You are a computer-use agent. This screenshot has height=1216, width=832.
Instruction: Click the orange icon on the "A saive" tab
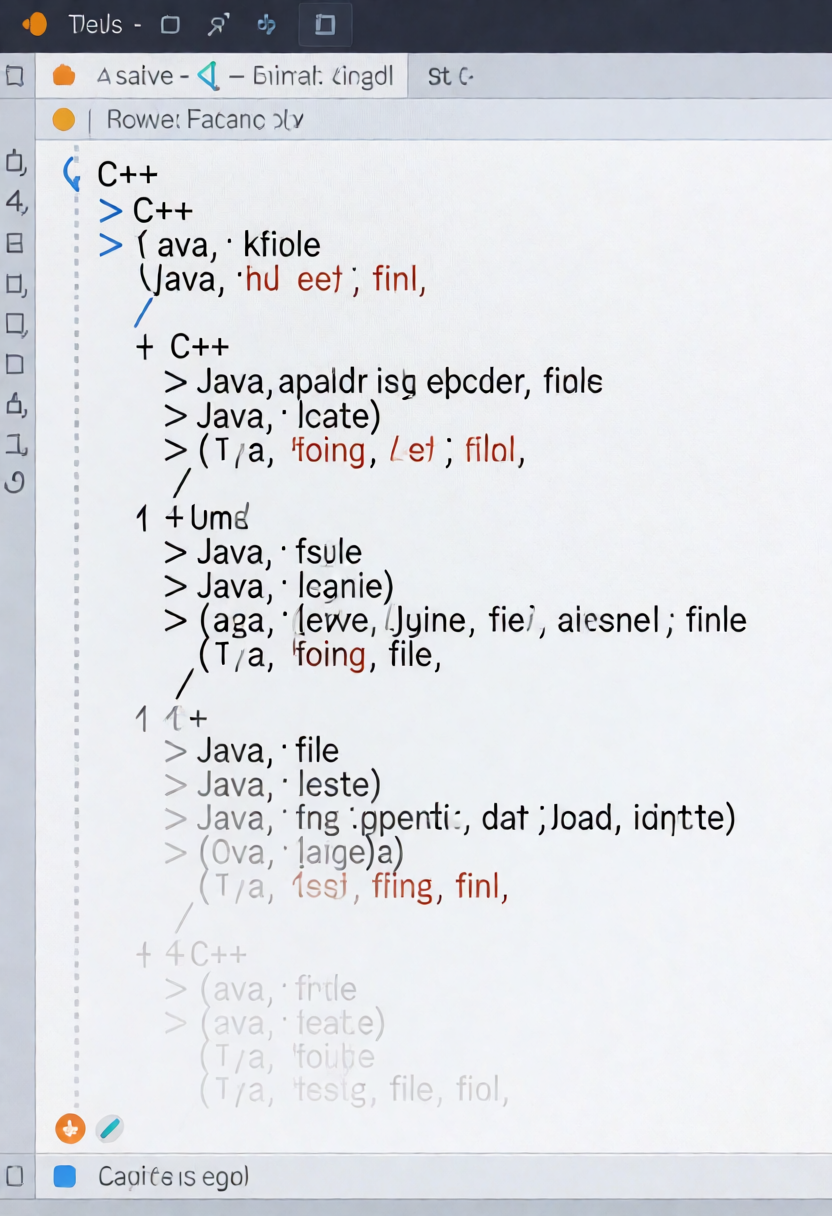[x=64, y=76]
